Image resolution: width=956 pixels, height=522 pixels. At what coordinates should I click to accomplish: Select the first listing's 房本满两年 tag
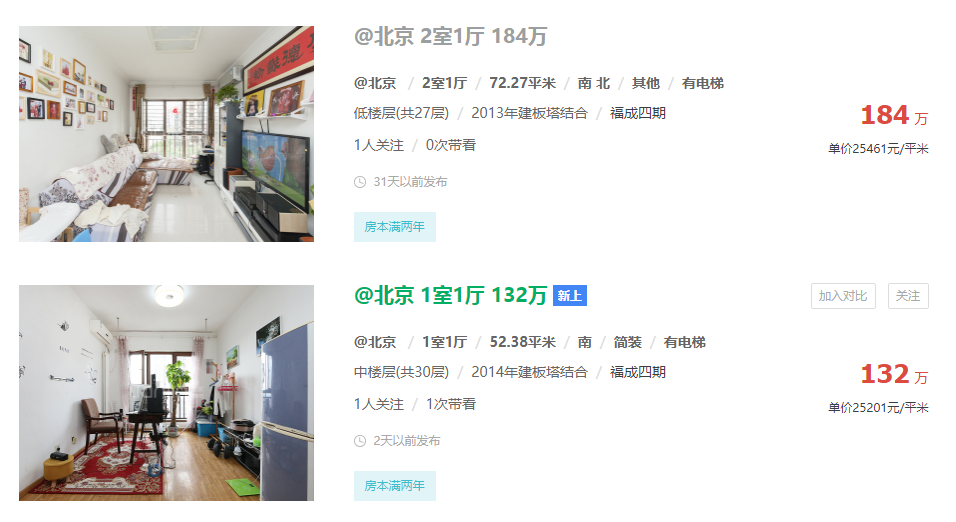pos(394,227)
